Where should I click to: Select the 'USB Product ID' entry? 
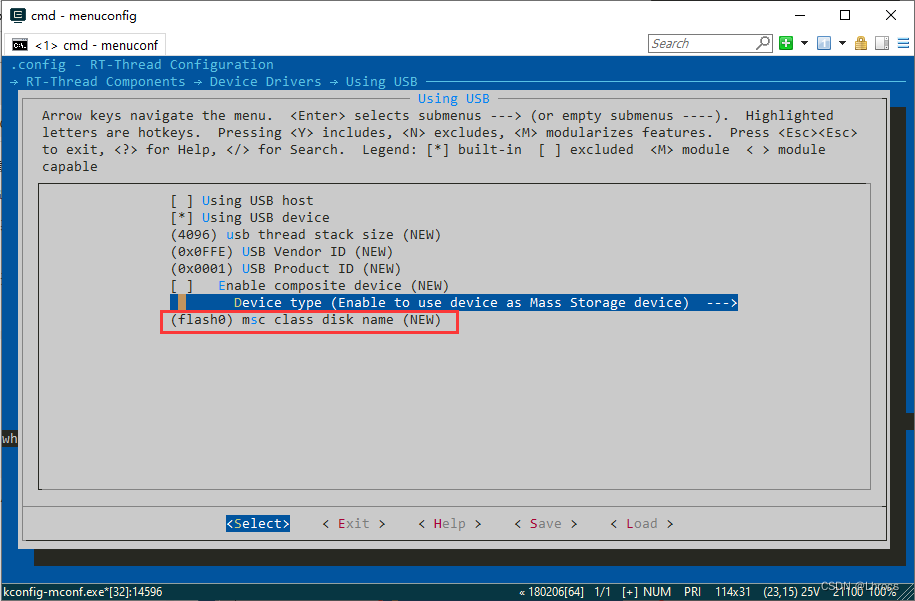click(x=286, y=268)
